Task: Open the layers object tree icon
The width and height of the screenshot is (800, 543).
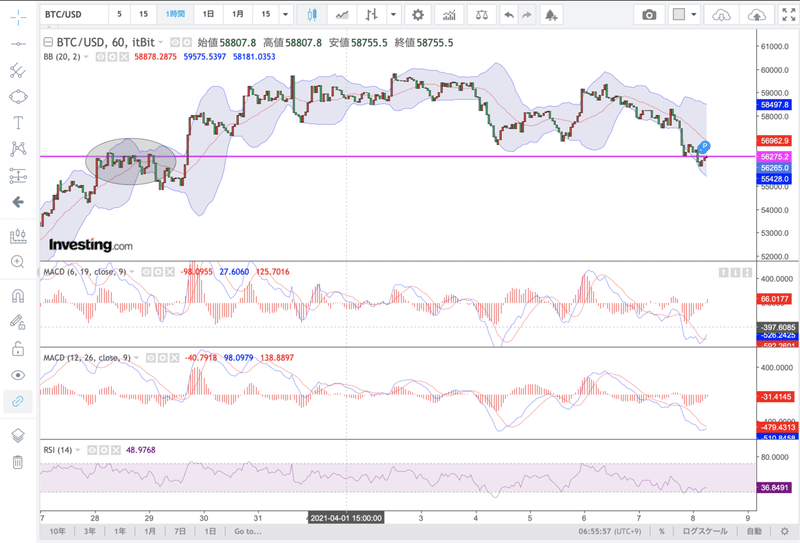Action: click(x=18, y=435)
